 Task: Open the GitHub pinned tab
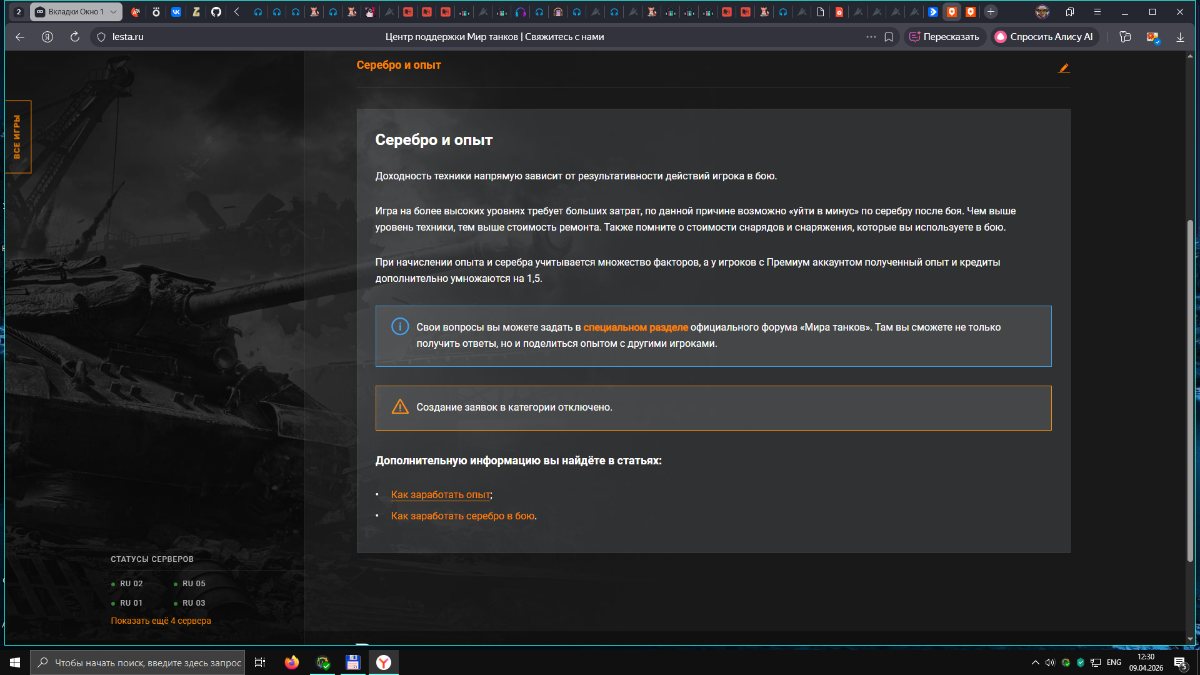215,12
